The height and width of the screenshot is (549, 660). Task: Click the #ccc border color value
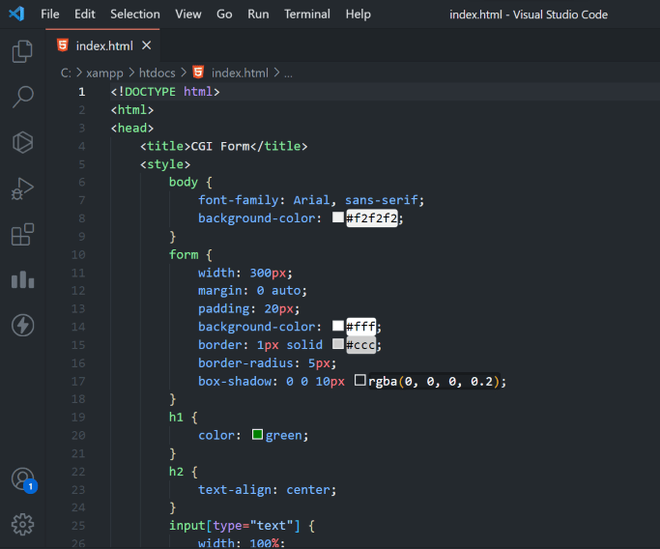click(361, 345)
